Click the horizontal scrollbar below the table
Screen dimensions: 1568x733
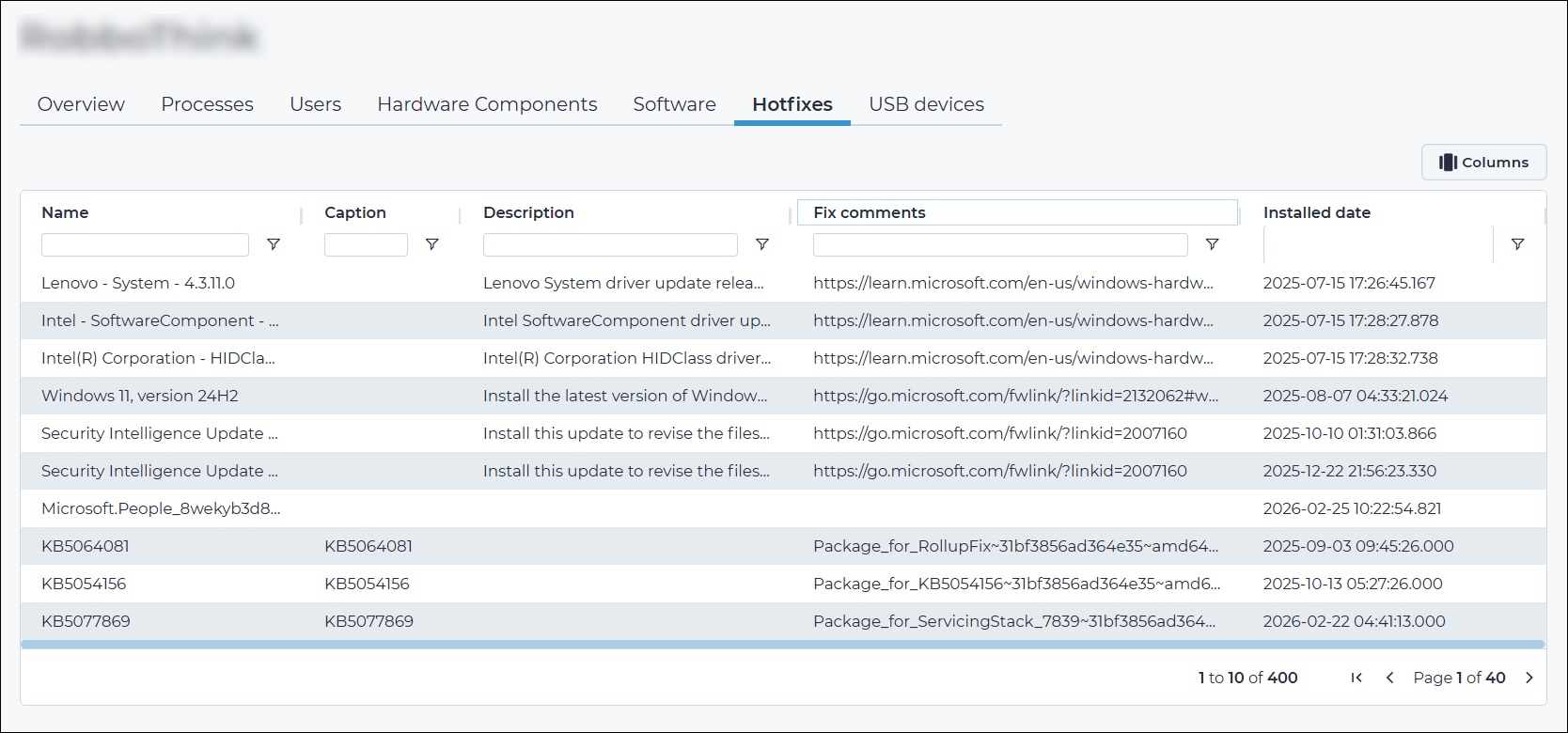pos(783,645)
